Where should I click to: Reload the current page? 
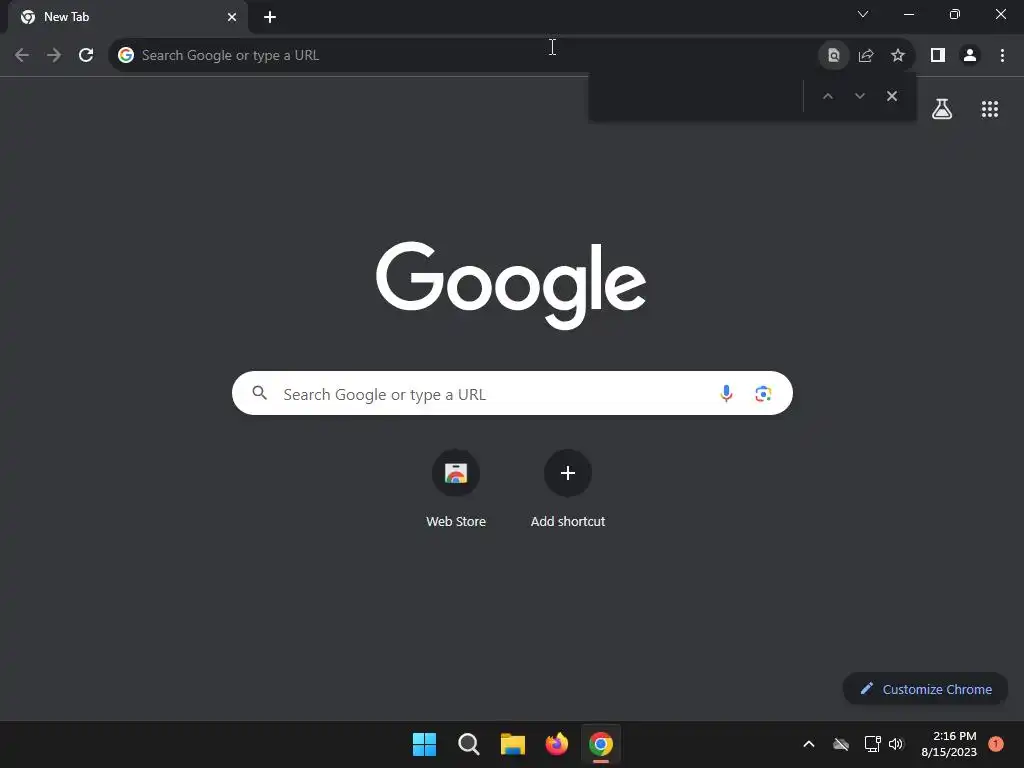(x=86, y=55)
